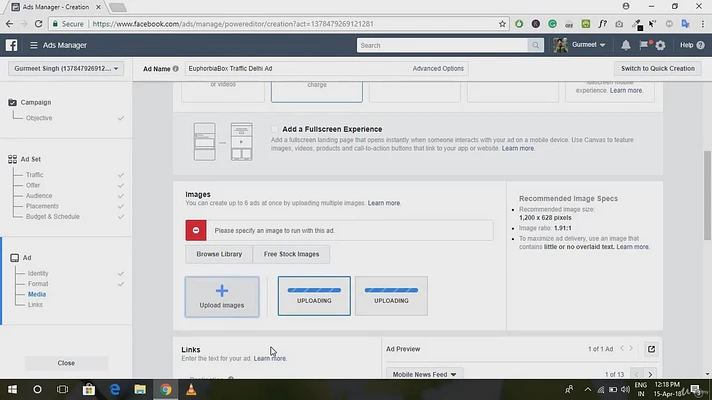This screenshot has width=712, height=400.
Task: Click the Campaign folder icon
Action: (x=12, y=102)
